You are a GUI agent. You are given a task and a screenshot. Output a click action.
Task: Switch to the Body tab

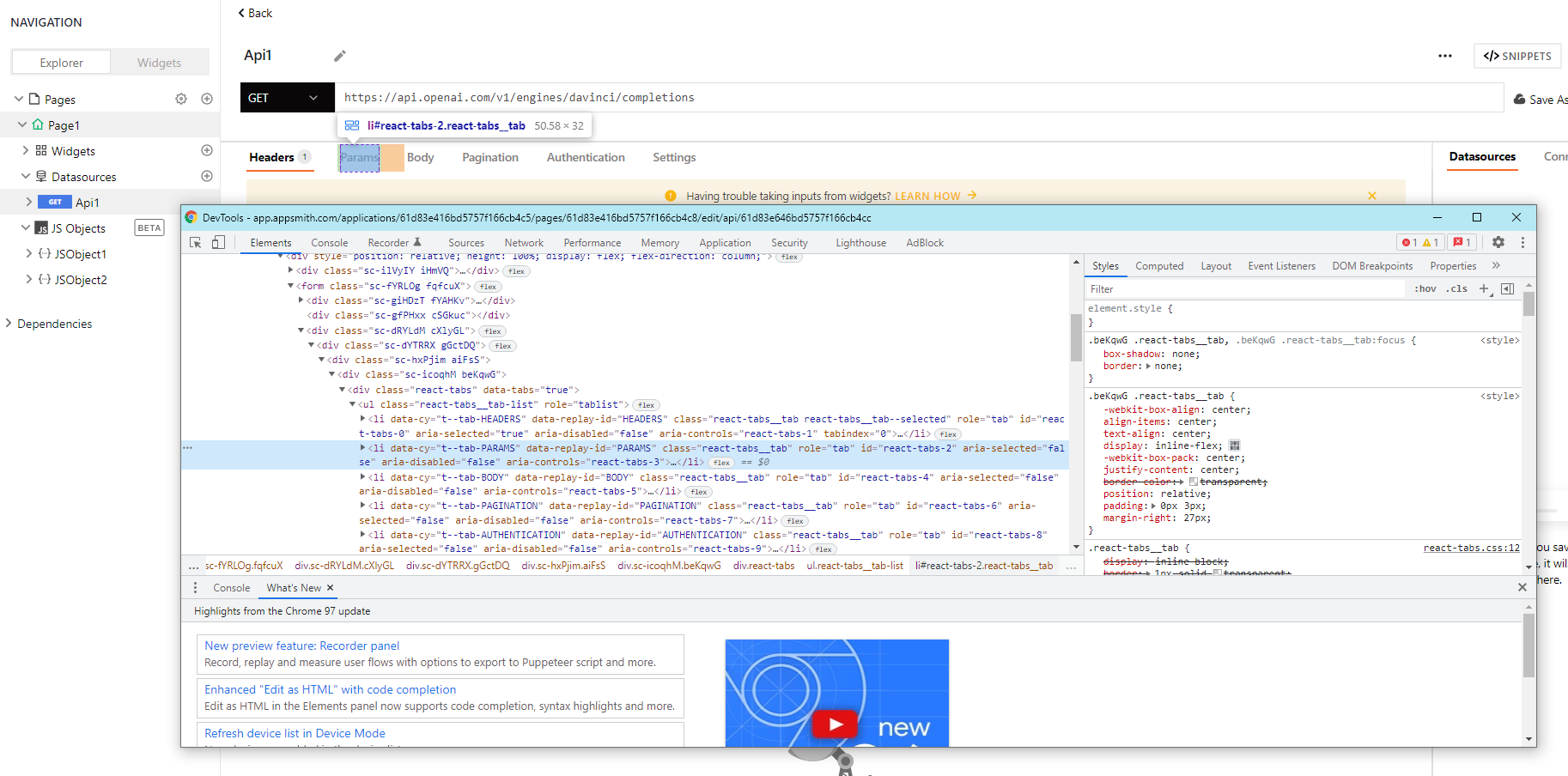pos(420,158)
